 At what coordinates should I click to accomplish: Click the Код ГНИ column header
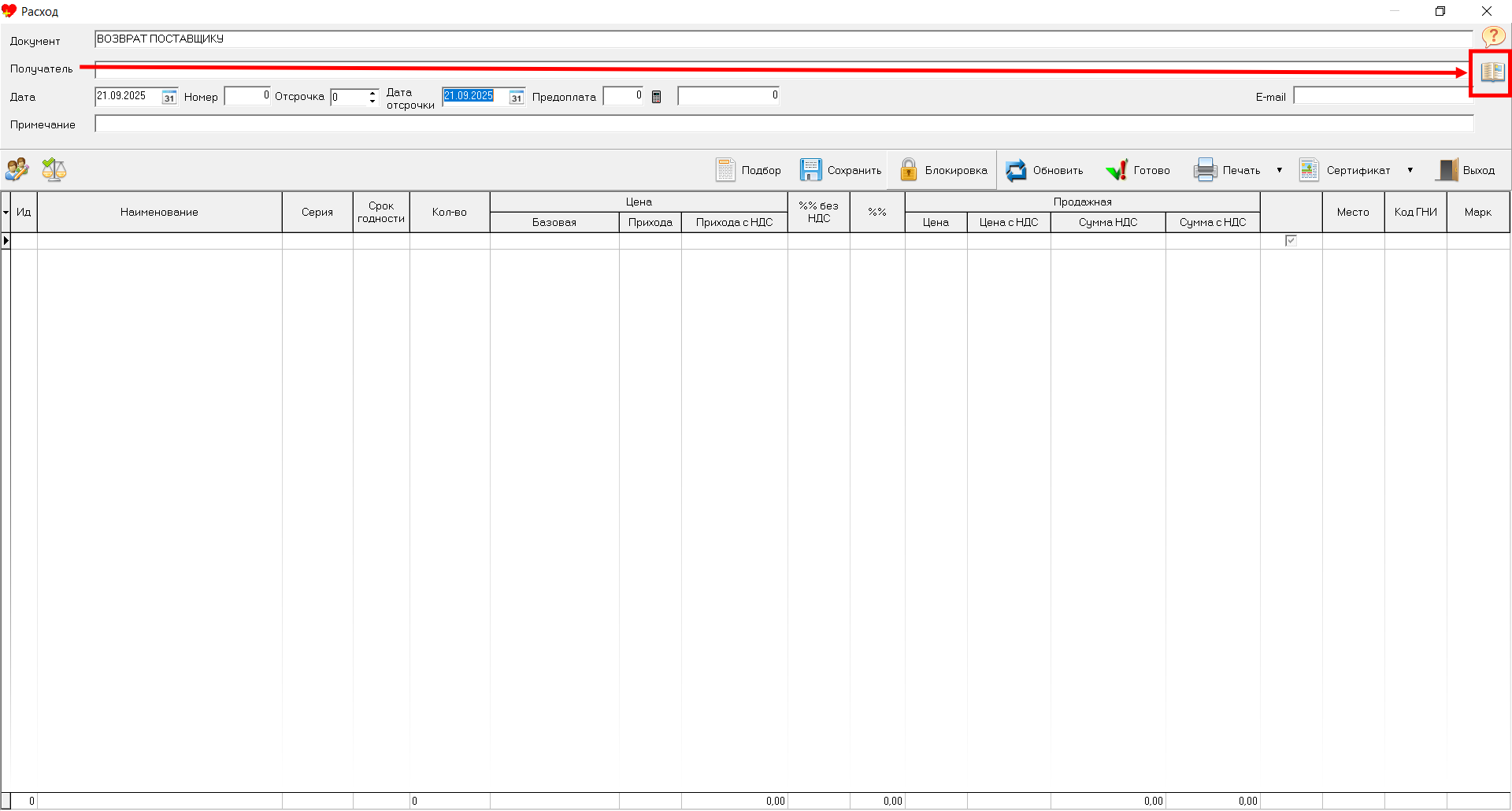1416,213
